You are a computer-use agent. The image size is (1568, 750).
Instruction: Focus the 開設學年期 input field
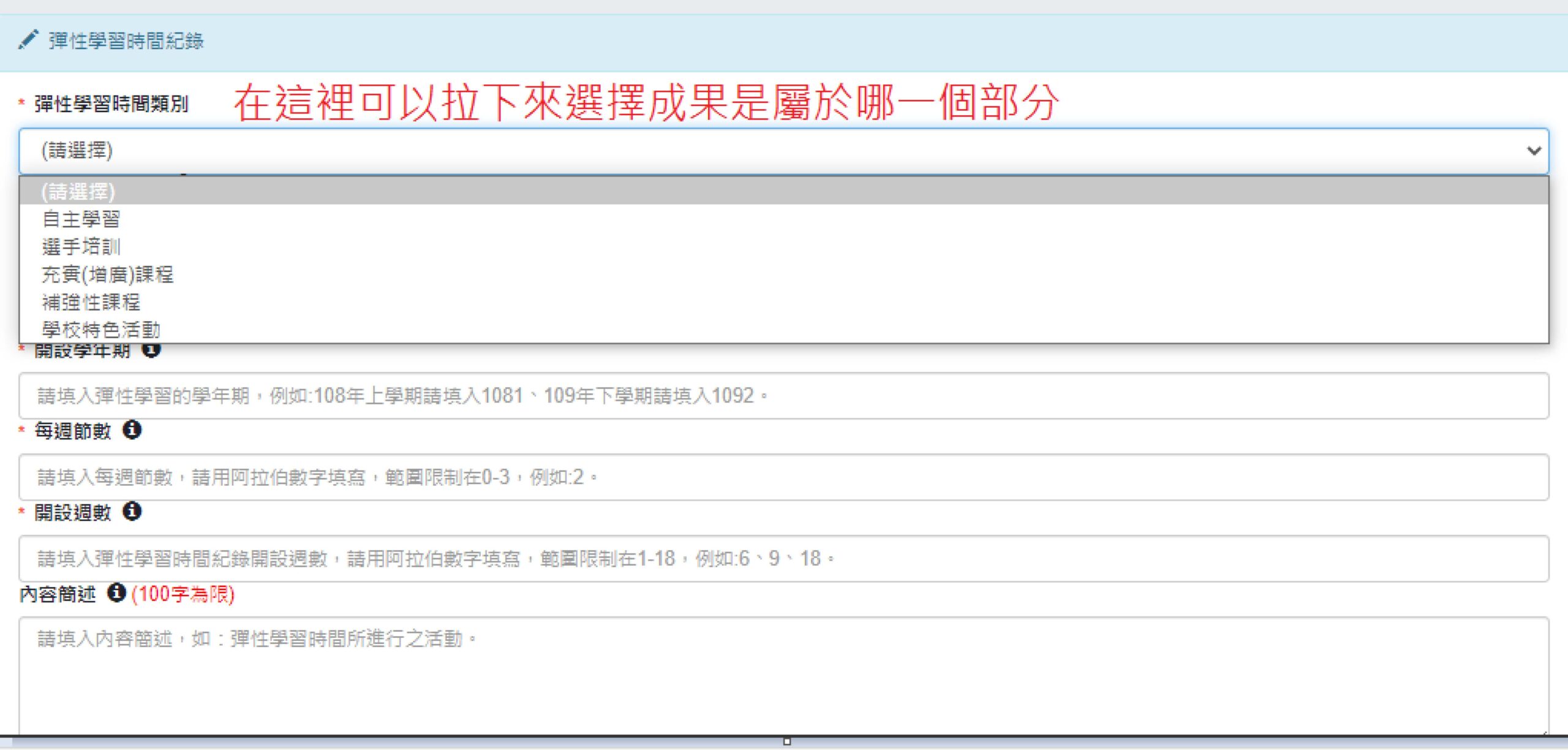pyautogui.click(x=783, y=396)
